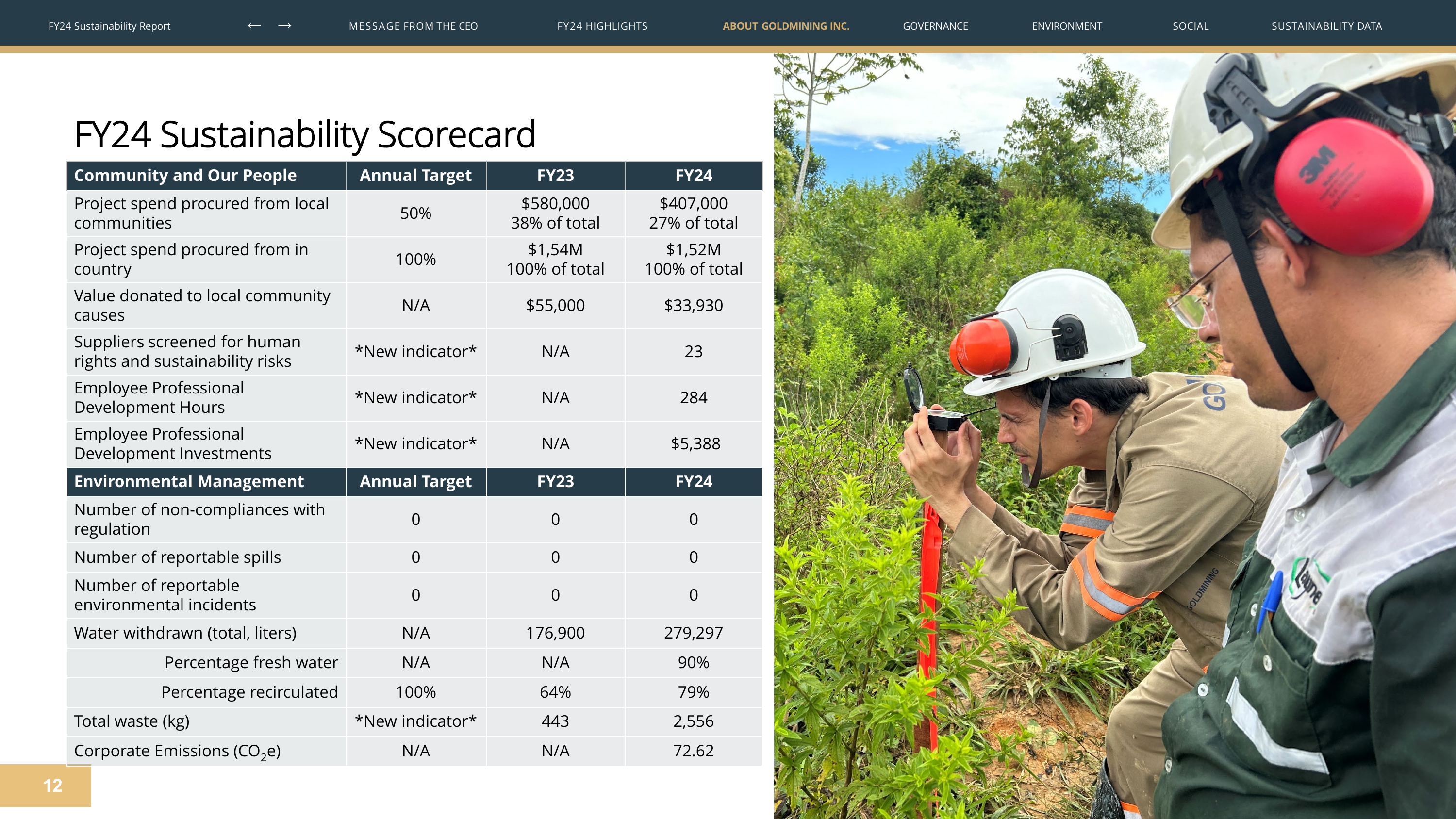Select the $5,388 investments value
This screenshot has width=1456, height=819.
point(695,443)
